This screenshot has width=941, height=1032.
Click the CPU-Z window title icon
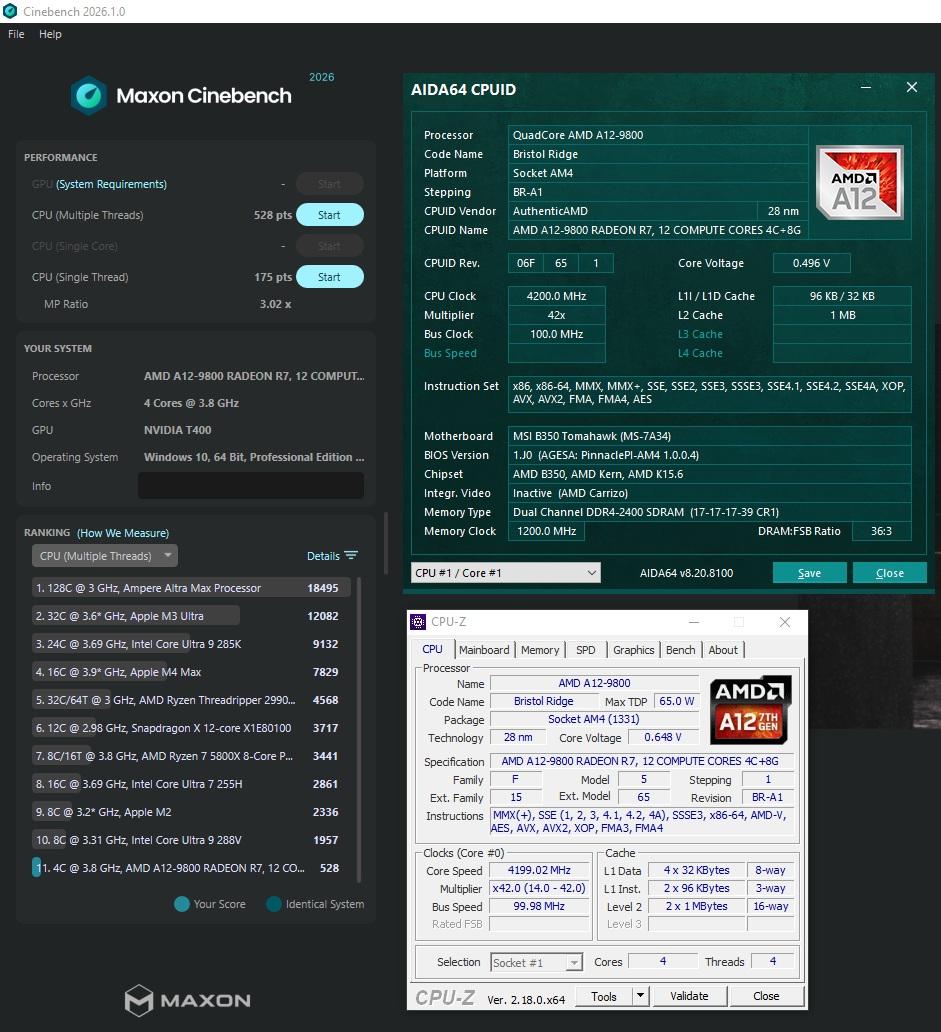click(x=418, y=622)
